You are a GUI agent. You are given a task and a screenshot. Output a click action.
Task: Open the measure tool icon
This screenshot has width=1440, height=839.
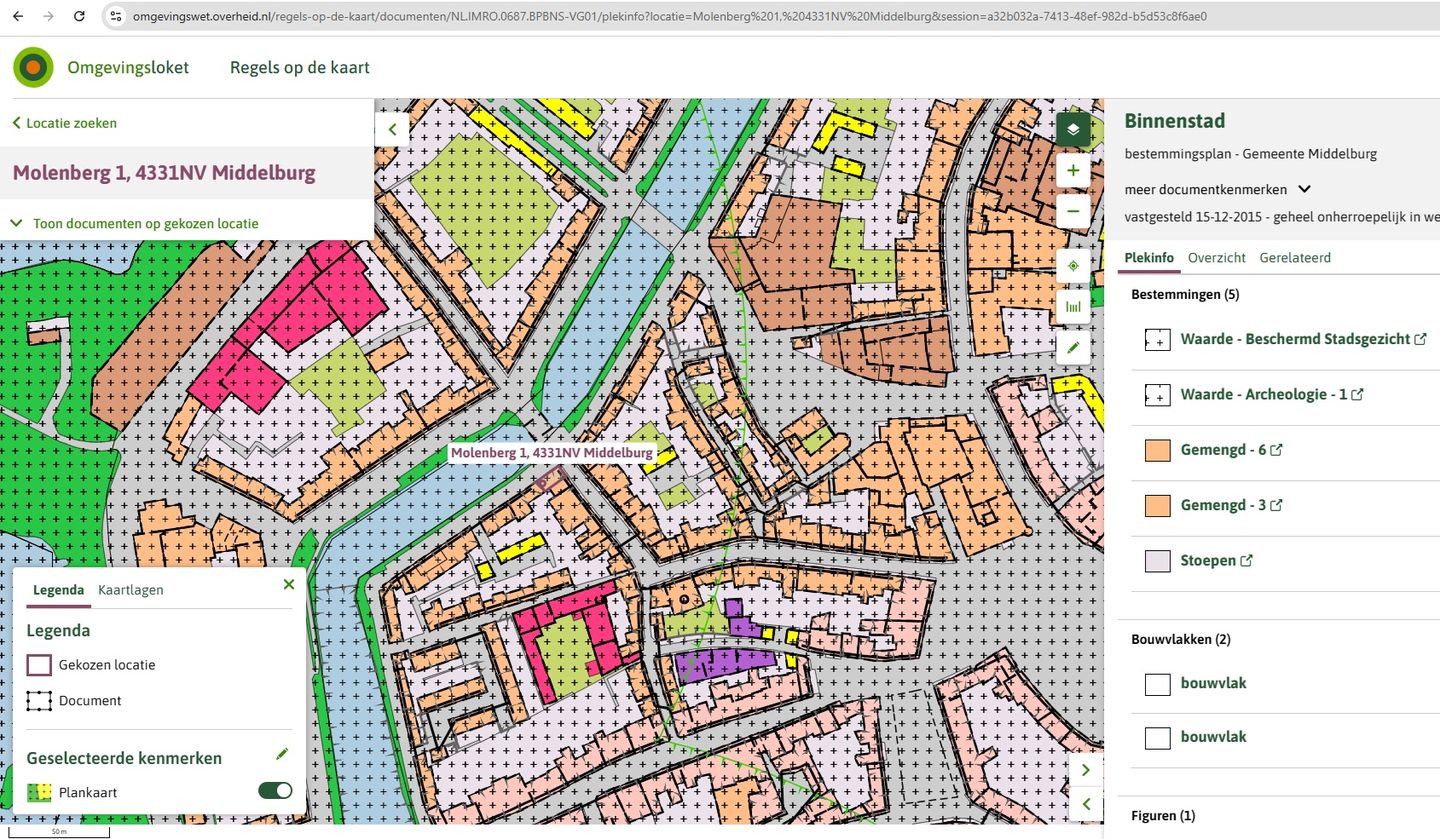tap(1073, 307)
